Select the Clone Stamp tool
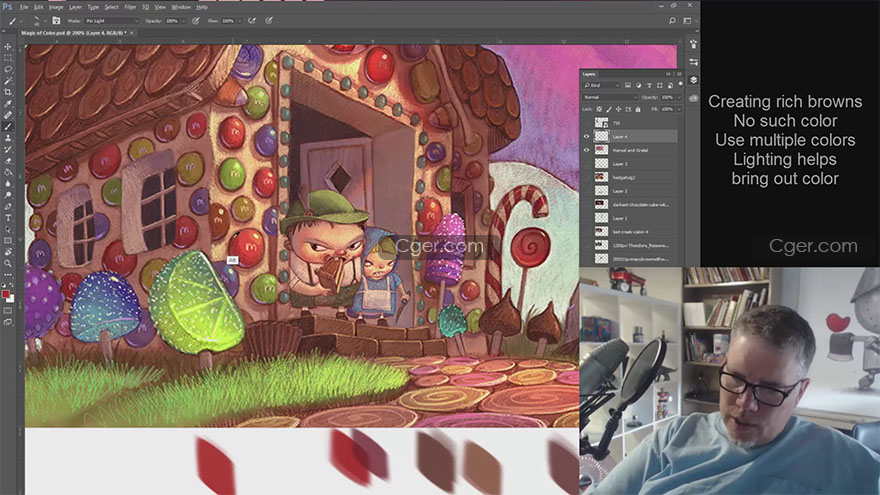The width and height of the screenshot is (880, 495). (x=8, y=138)
